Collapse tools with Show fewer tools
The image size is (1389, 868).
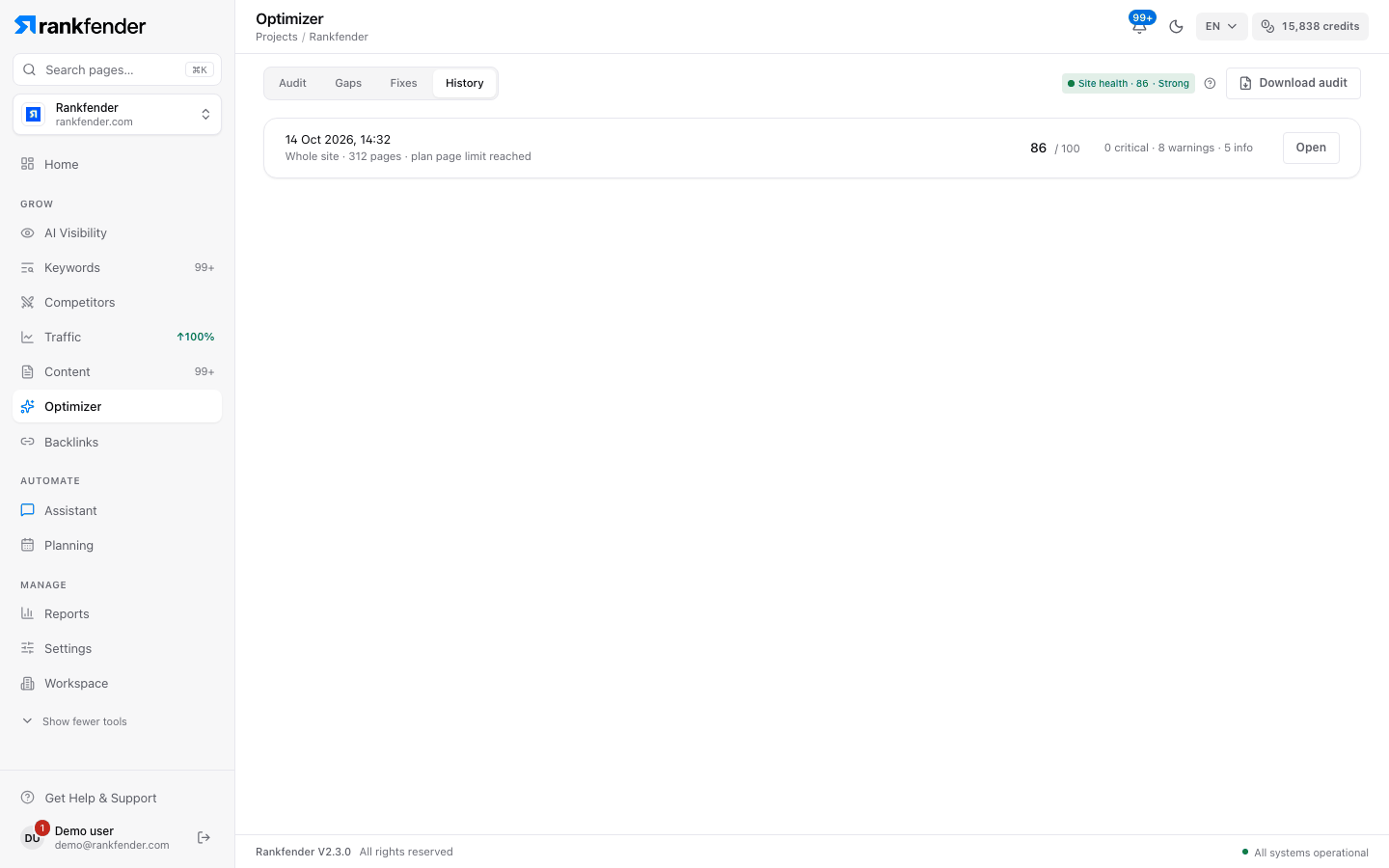(x=75, y=721)
